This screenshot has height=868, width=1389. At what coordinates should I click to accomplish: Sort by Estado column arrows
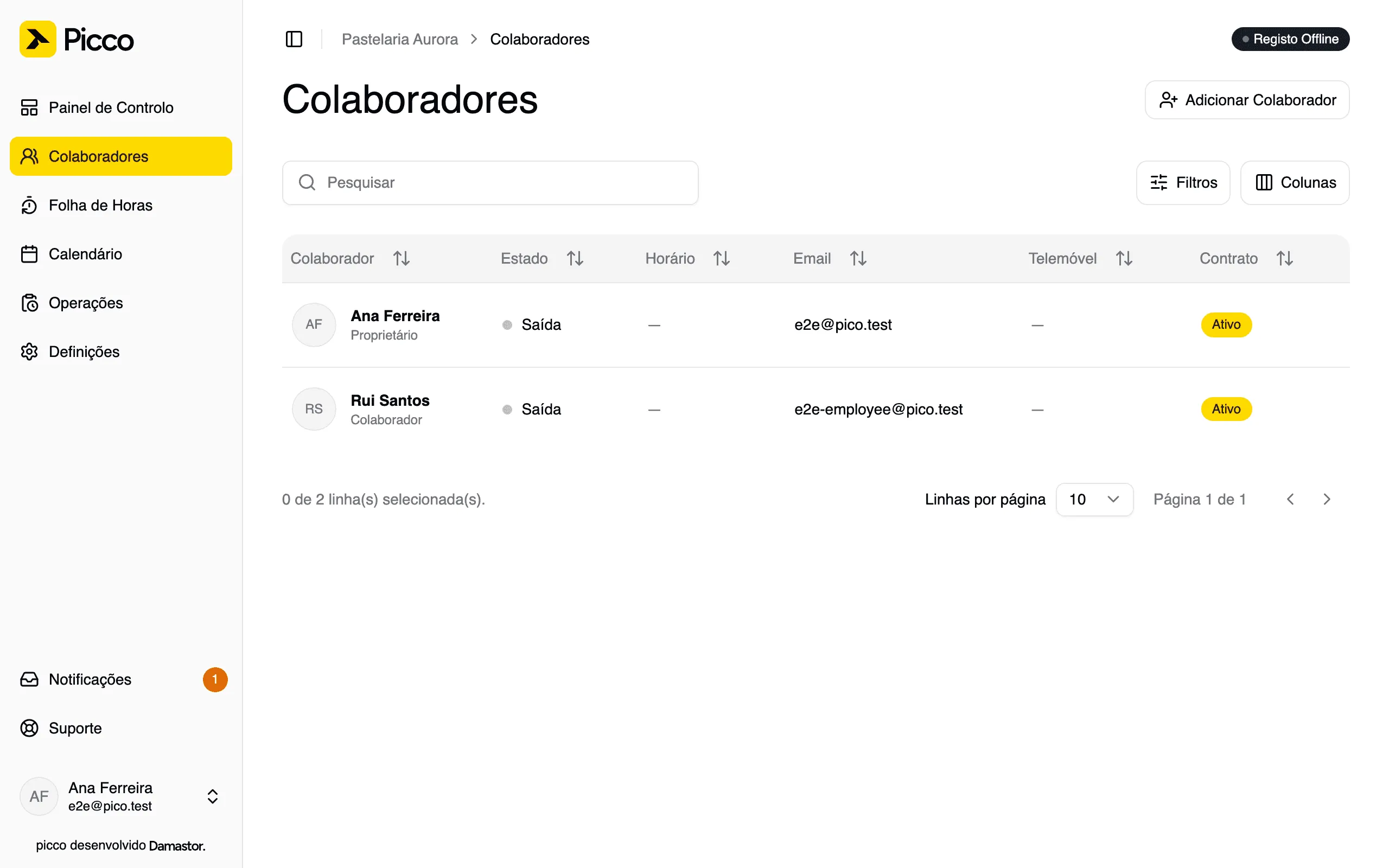coord(575,258)
